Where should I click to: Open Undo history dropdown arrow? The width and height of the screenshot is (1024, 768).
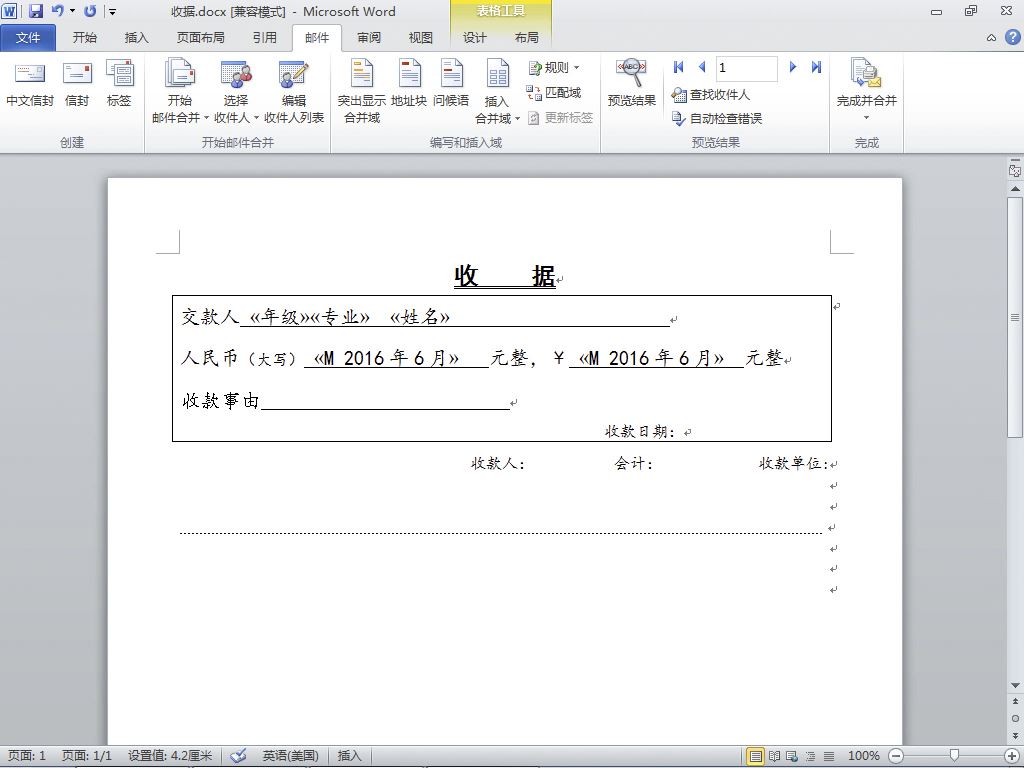tap(72, 11)
